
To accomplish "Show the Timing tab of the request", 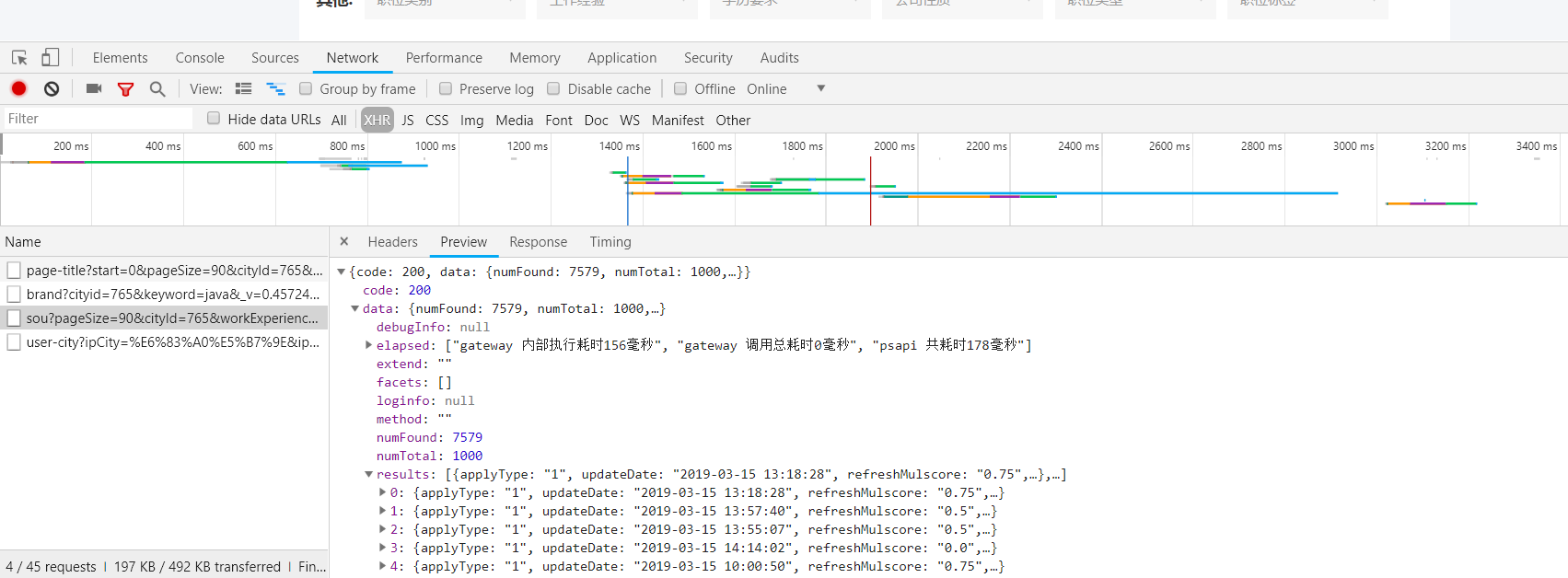I will (610, 242).
